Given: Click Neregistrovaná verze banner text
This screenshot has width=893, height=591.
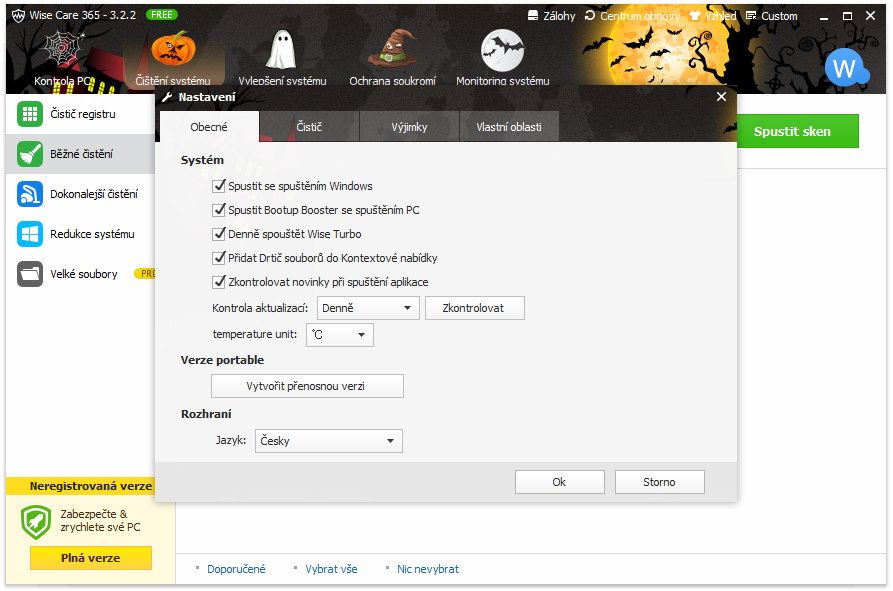Looking at the screenshot, I should coord(91,486).
